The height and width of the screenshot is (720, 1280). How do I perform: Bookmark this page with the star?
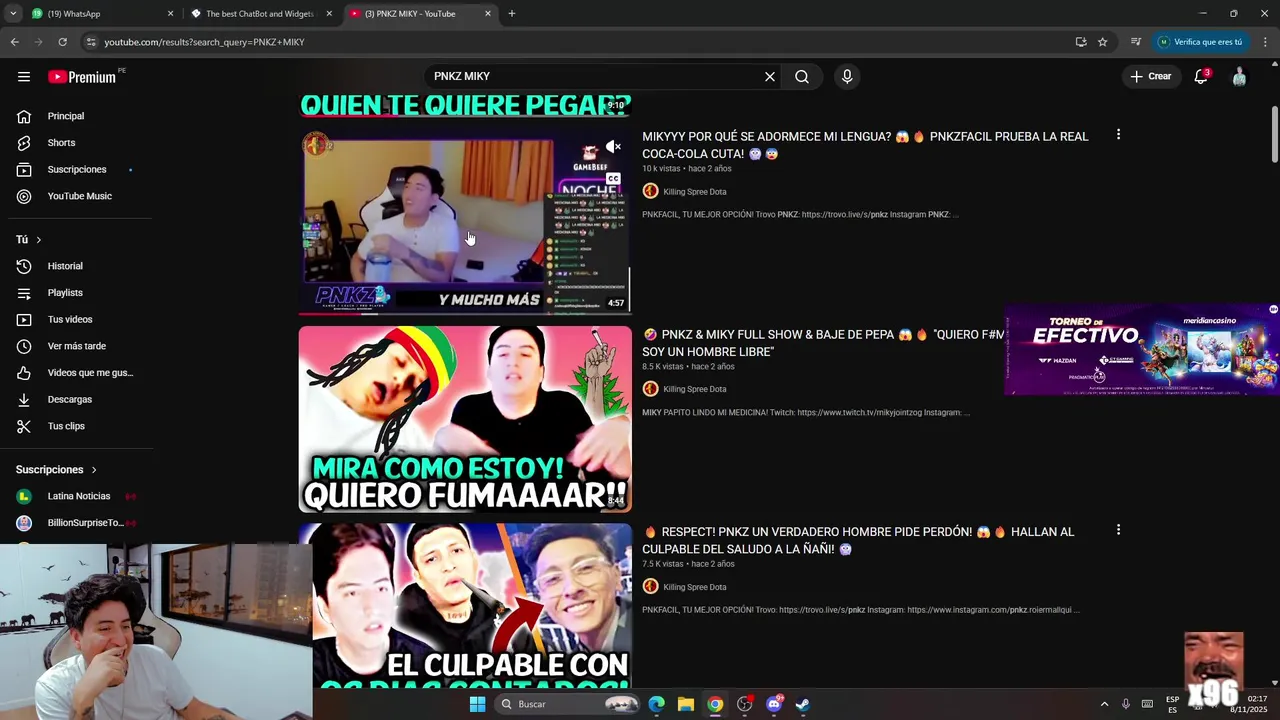(1103, 42)
